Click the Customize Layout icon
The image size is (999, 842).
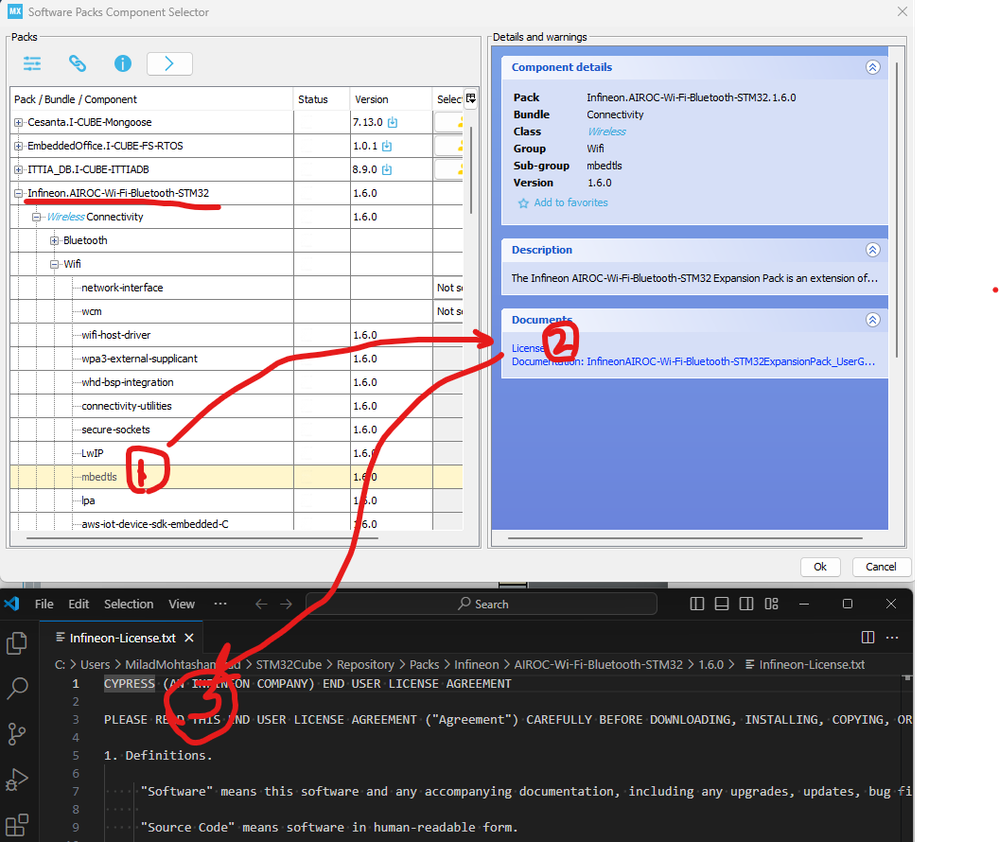pyautogui.click(x=772, y=604)
